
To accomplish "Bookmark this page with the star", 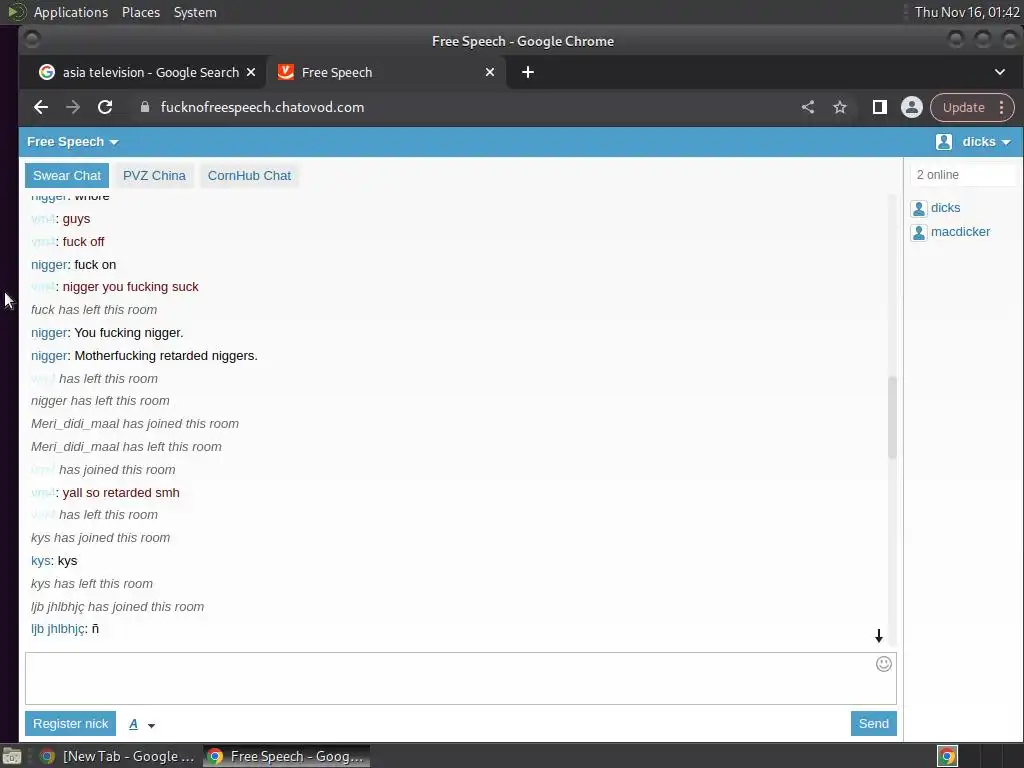I will pos(840,107).
